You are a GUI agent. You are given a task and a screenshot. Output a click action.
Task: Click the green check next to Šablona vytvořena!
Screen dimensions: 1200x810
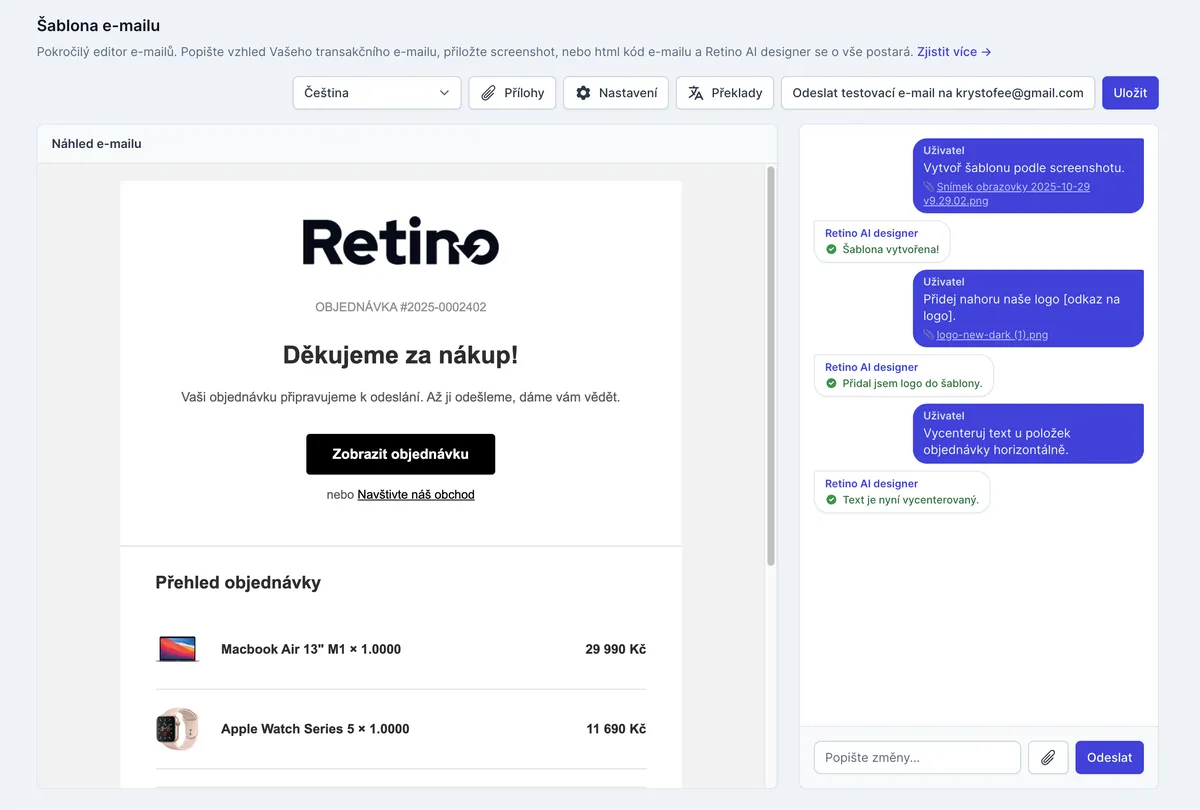831,249
